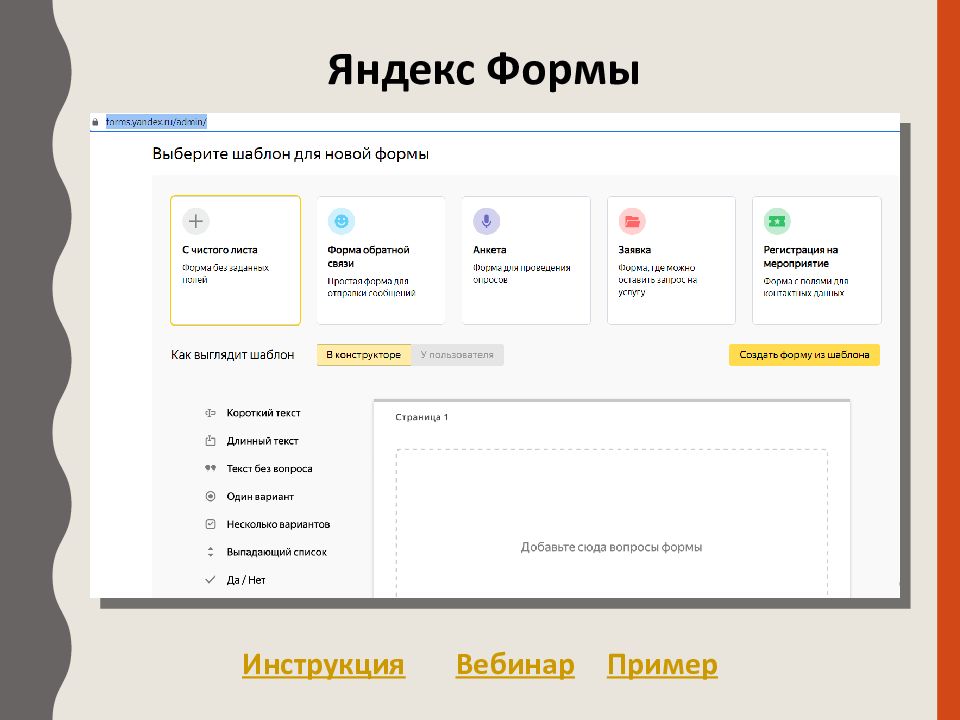
Task: Click the Как выглядит шаблон label
Action: (x=233, y=355)
